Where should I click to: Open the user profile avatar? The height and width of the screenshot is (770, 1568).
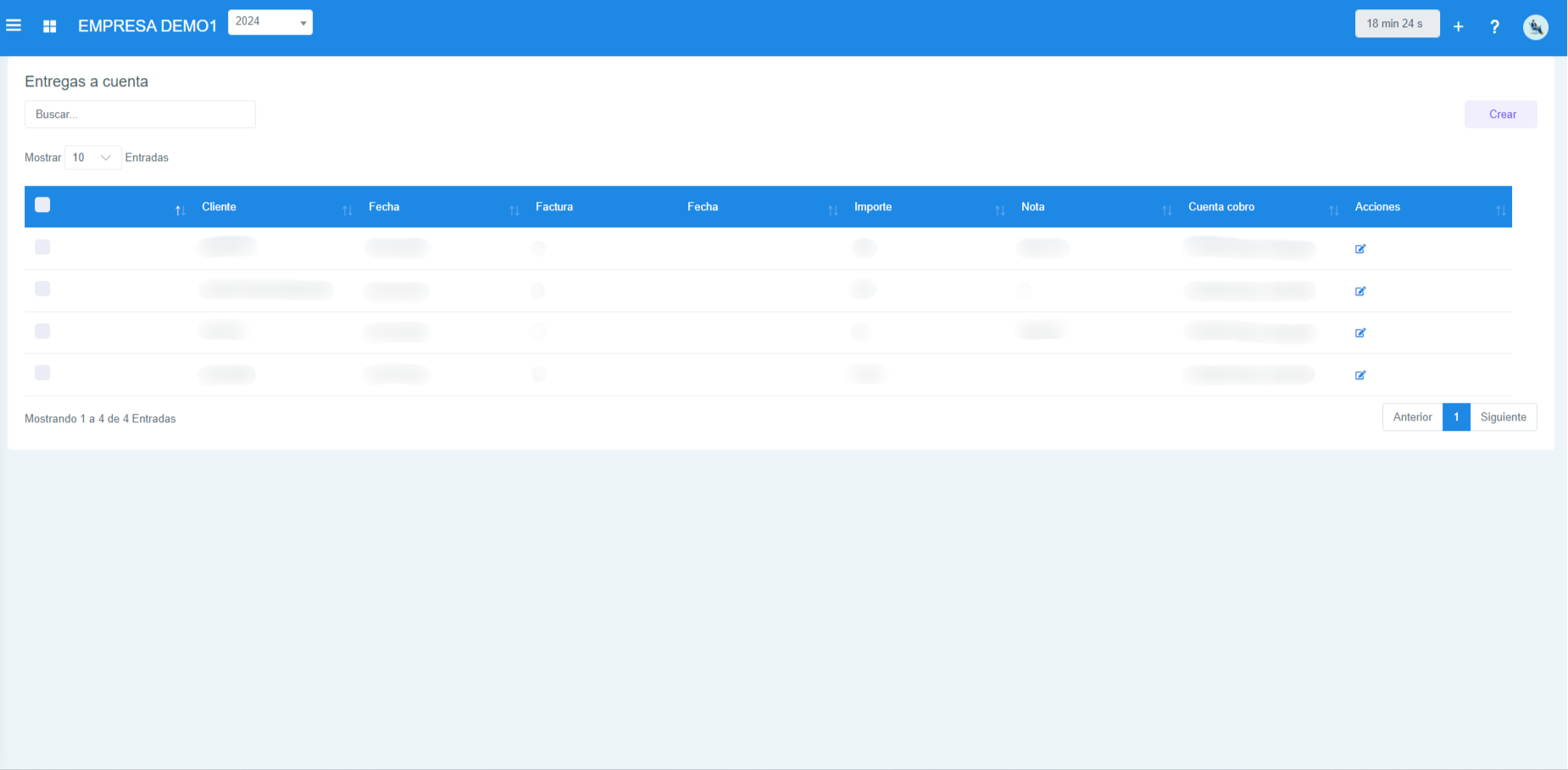(1535, 26)
